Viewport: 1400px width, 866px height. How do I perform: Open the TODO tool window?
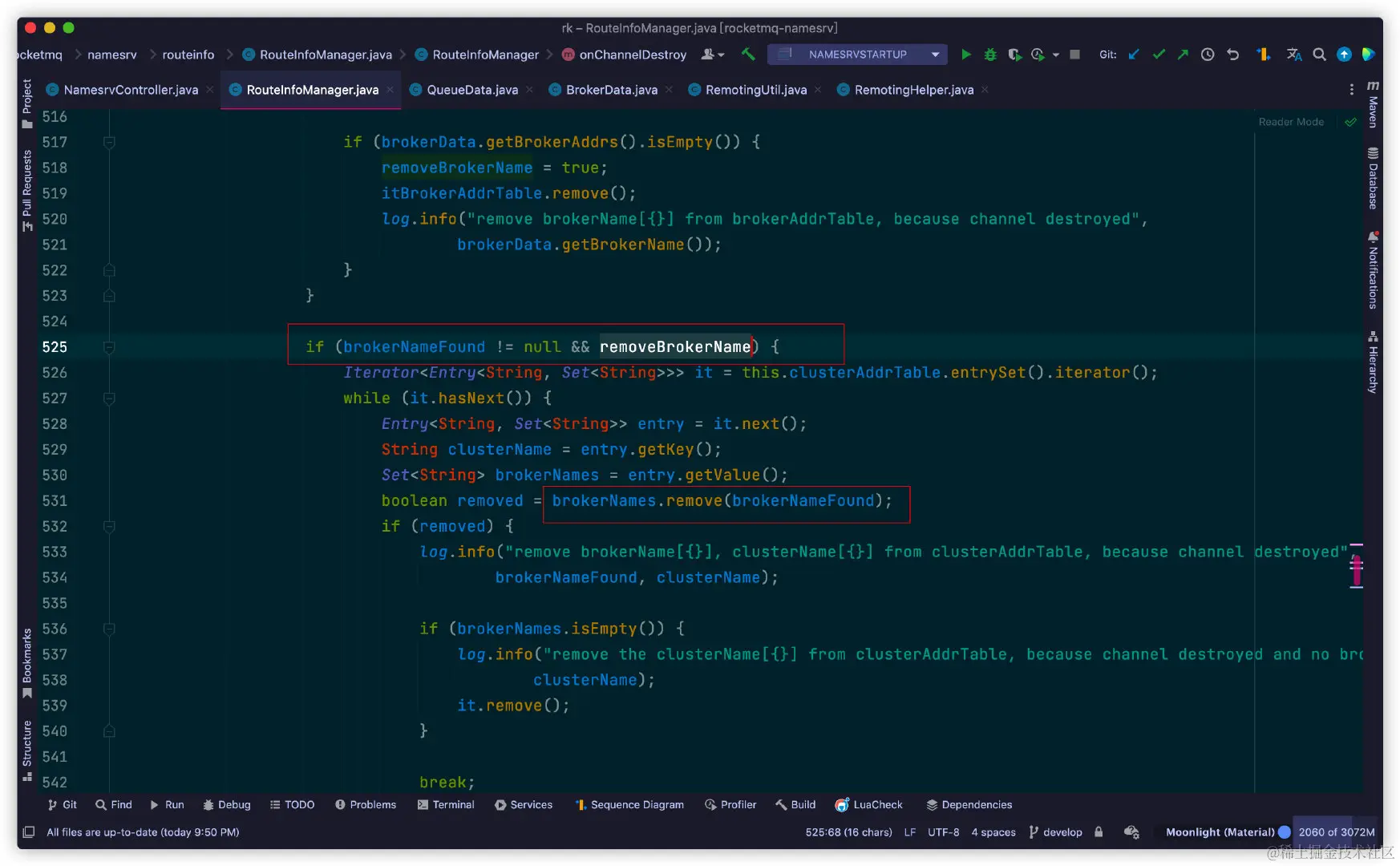293,805
